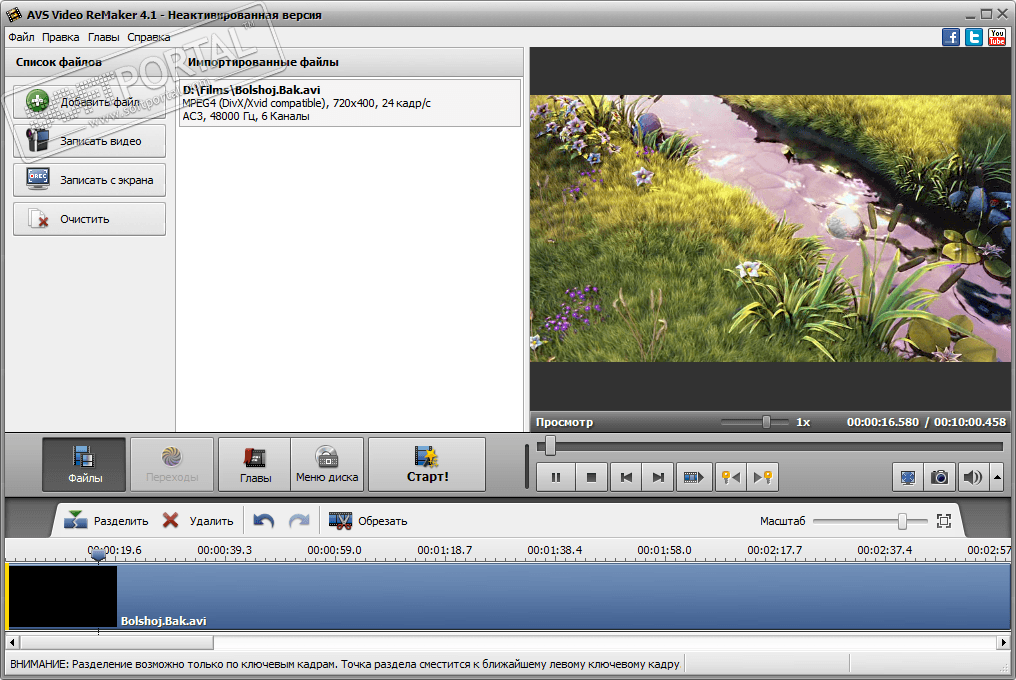Click Разделить split tool

106,521
